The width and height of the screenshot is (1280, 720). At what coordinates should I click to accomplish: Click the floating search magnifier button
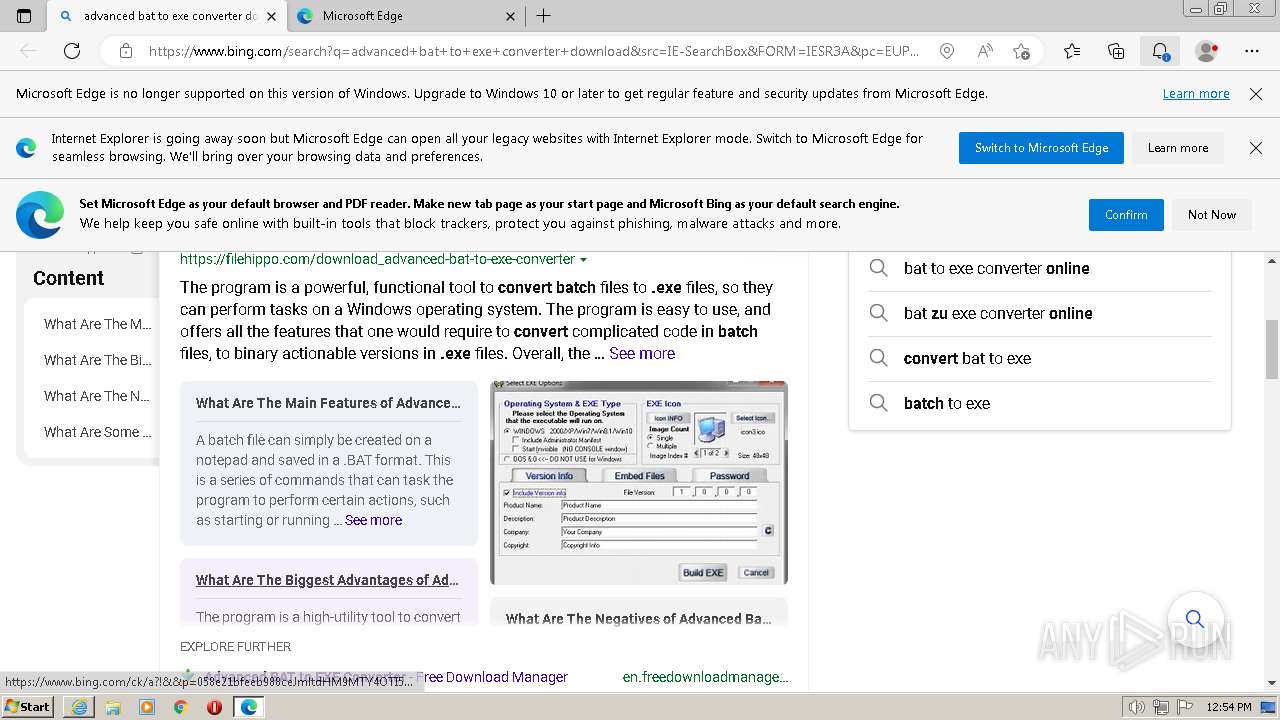pos(1194,619)
